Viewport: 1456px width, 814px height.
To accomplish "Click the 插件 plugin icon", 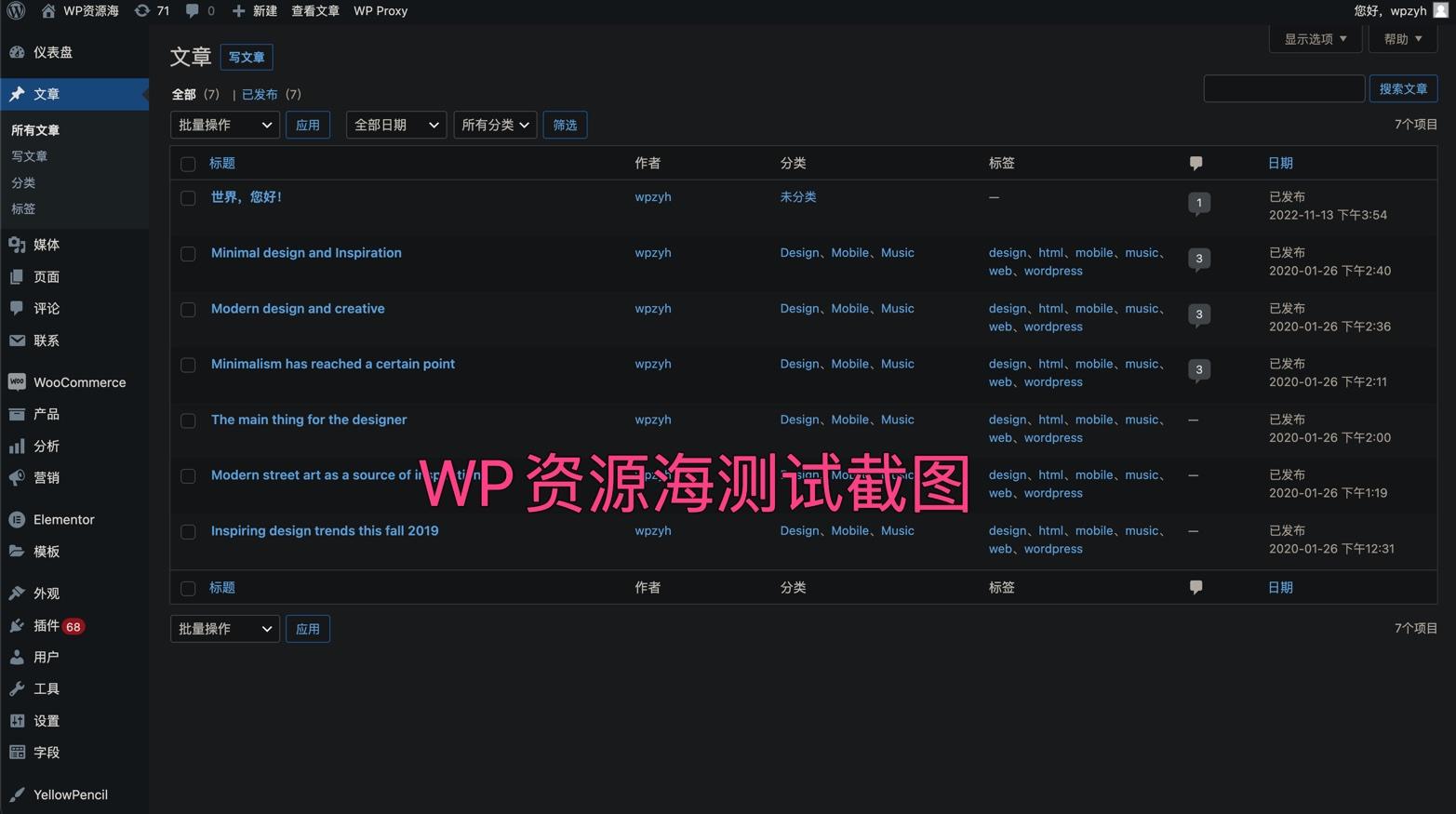I will [x=17, y=626].
